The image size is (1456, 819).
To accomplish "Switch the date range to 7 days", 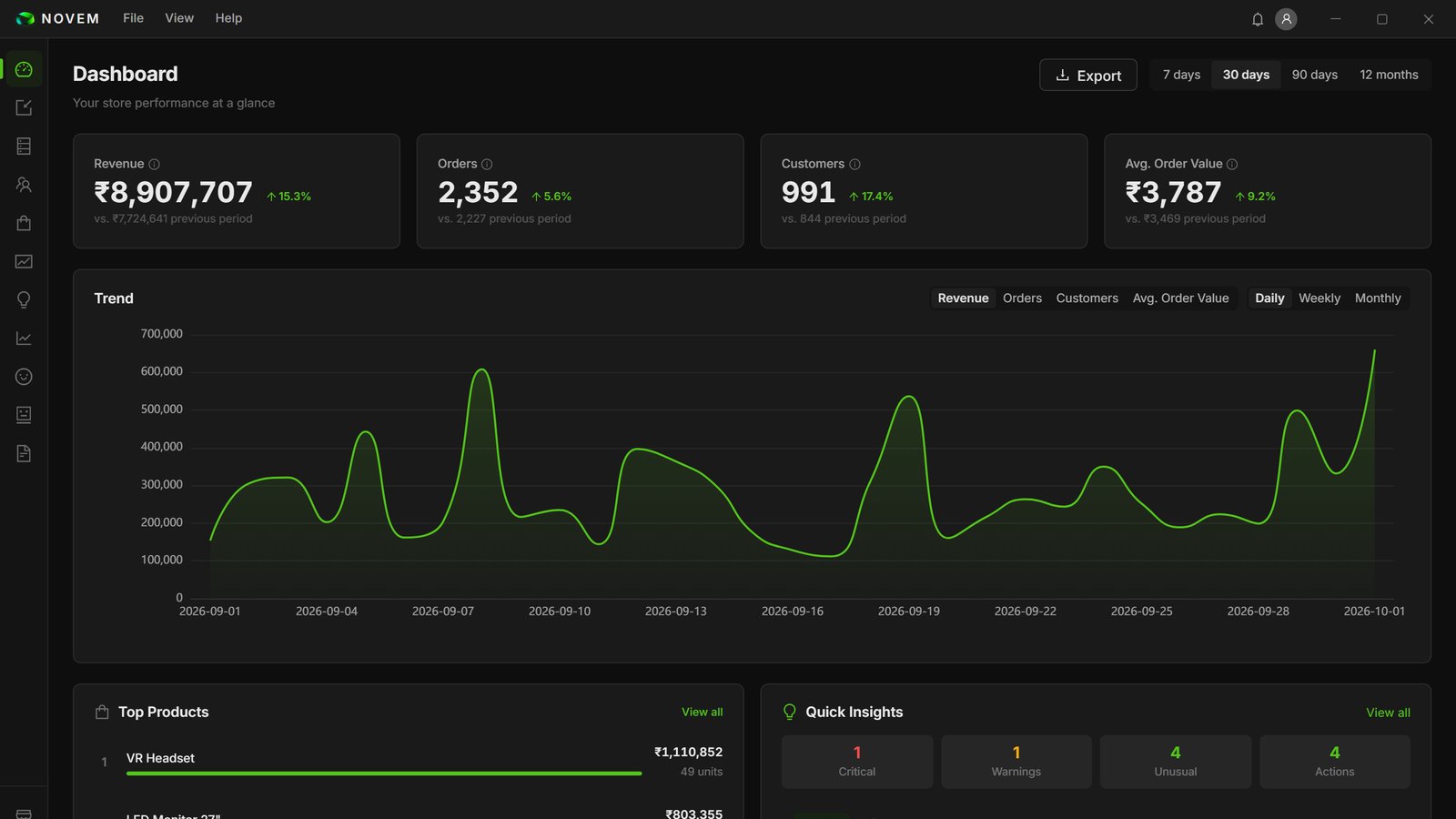I will [x=1181, y=75].
